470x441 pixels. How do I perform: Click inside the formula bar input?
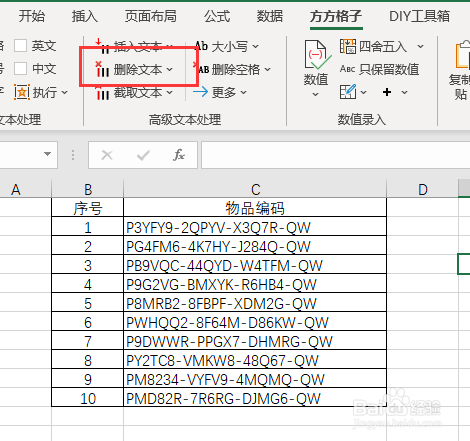point(335,155)
